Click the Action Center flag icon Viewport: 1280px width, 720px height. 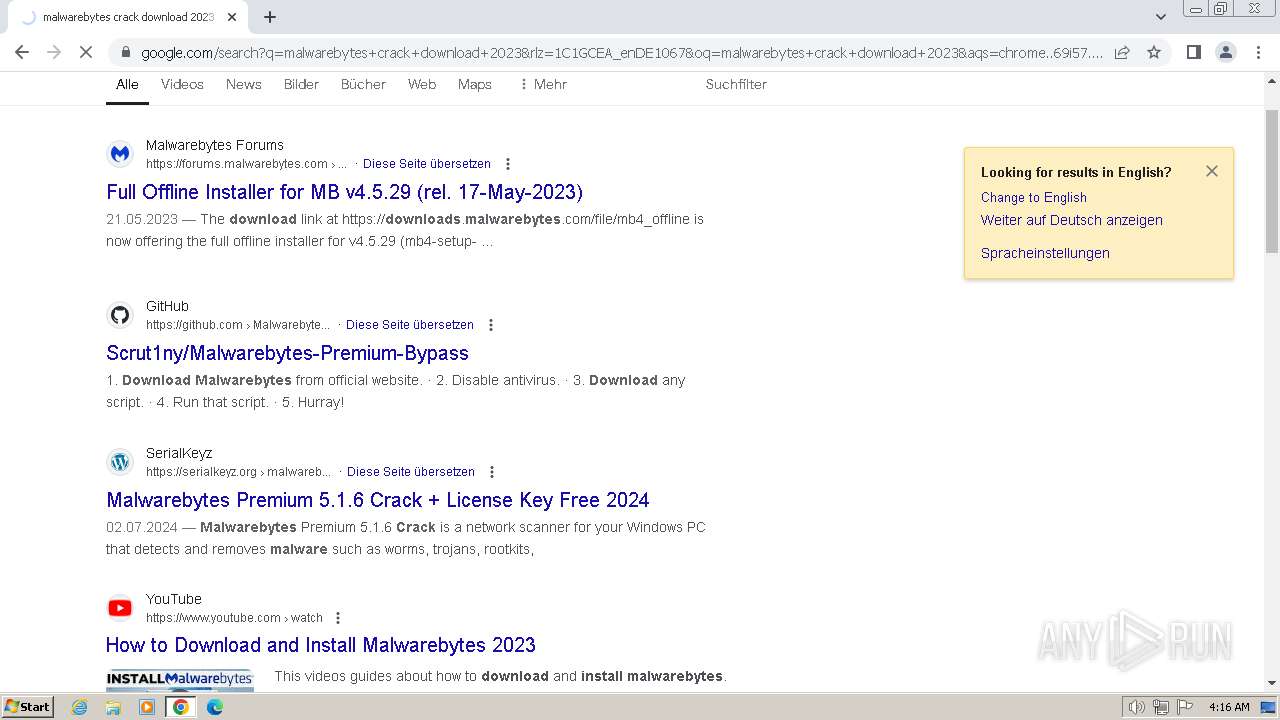coord(1184,707)
